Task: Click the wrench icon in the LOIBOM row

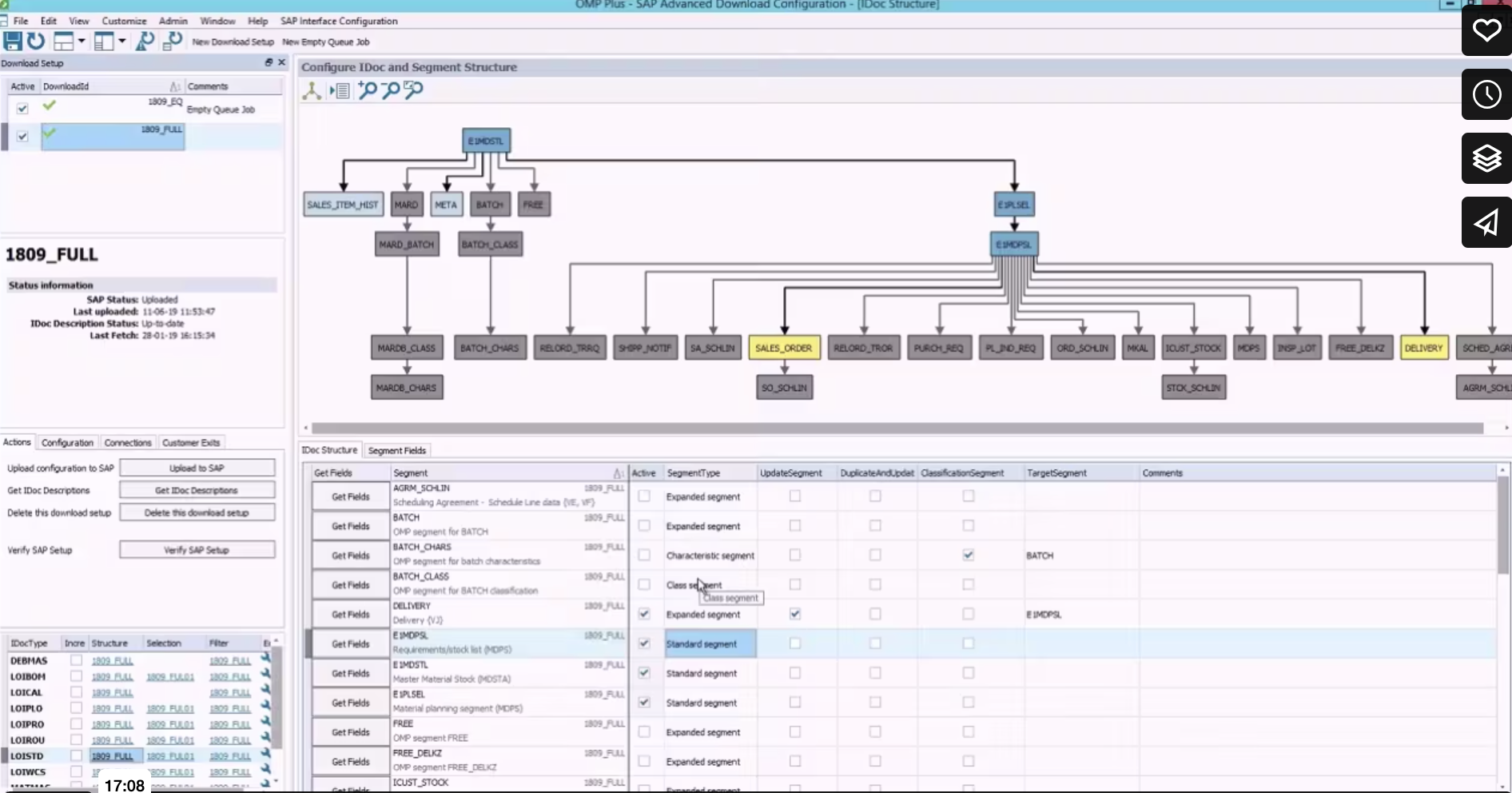Action: (265, 675)
